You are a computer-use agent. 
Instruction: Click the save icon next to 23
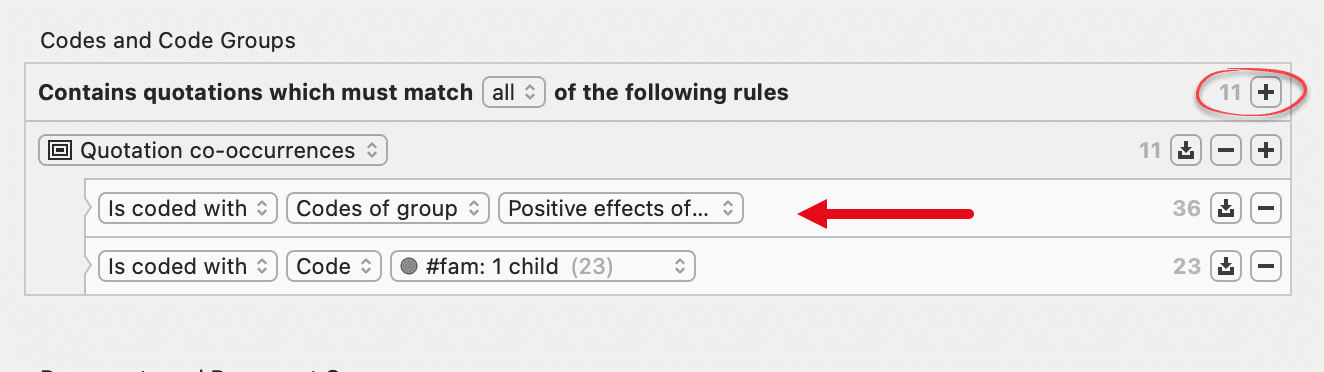coord(1226,267)
